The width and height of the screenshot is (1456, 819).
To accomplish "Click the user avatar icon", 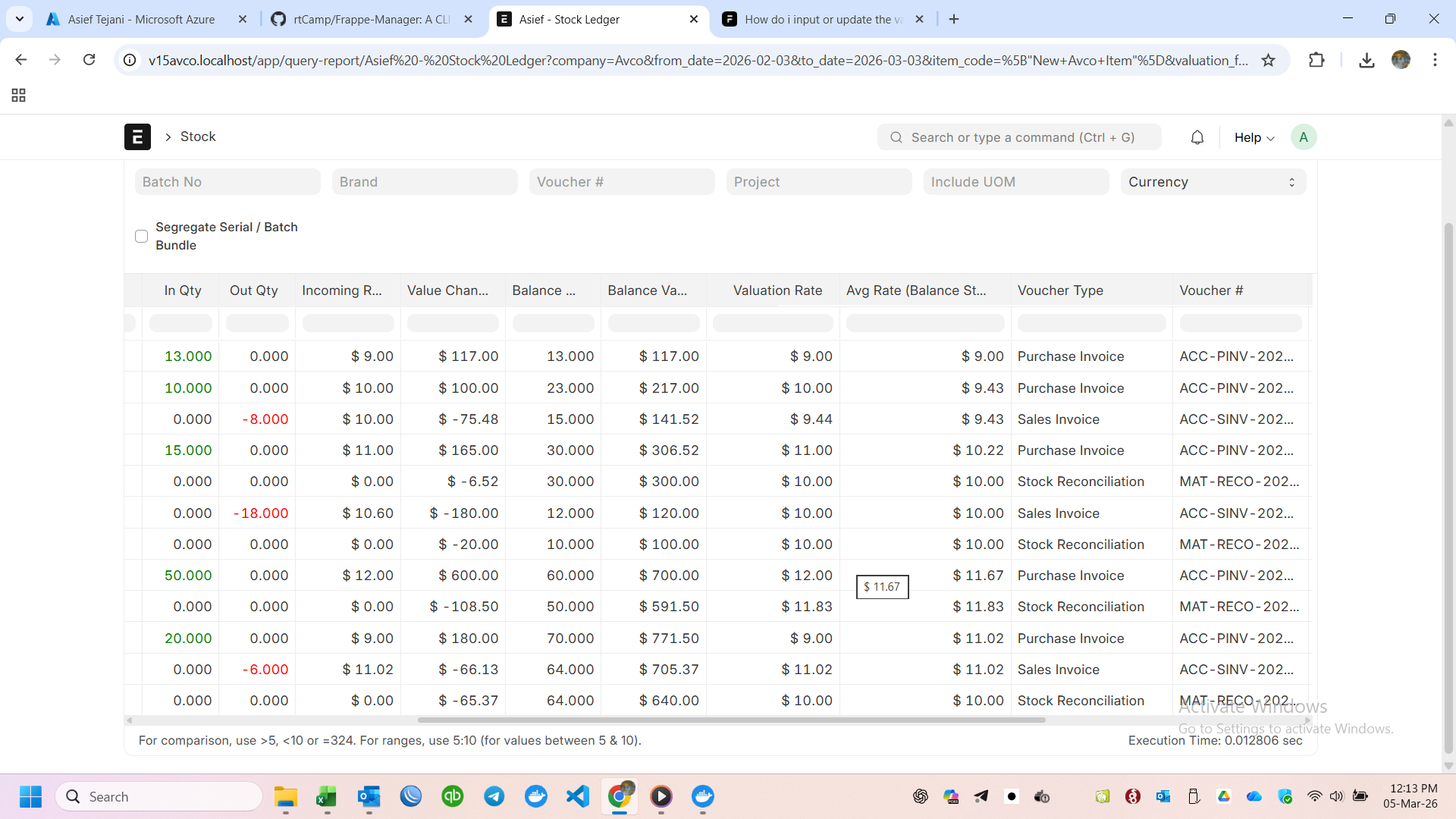I will tap(1303, 137).
